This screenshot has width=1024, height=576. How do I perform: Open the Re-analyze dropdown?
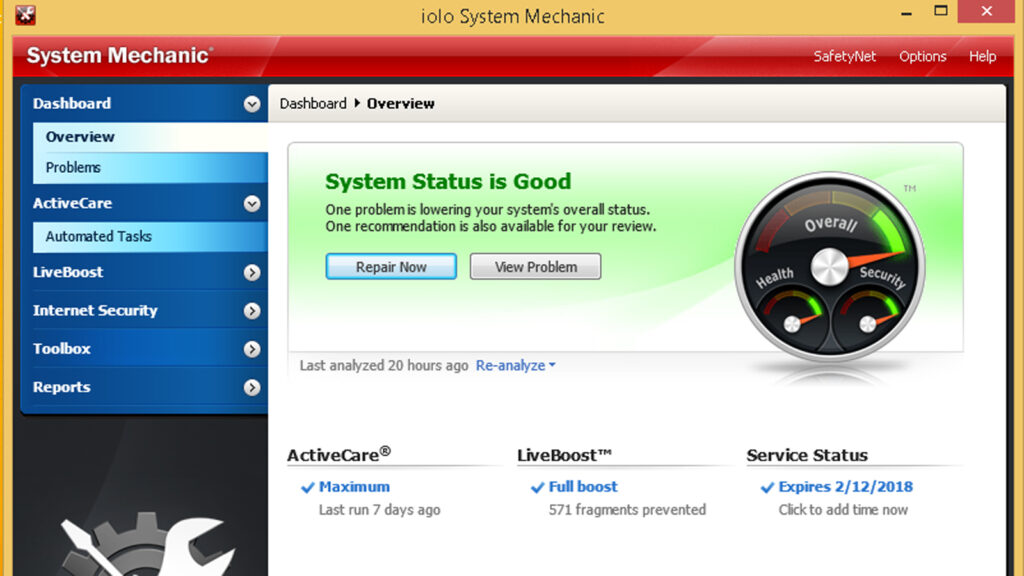[x=515, y=366]
